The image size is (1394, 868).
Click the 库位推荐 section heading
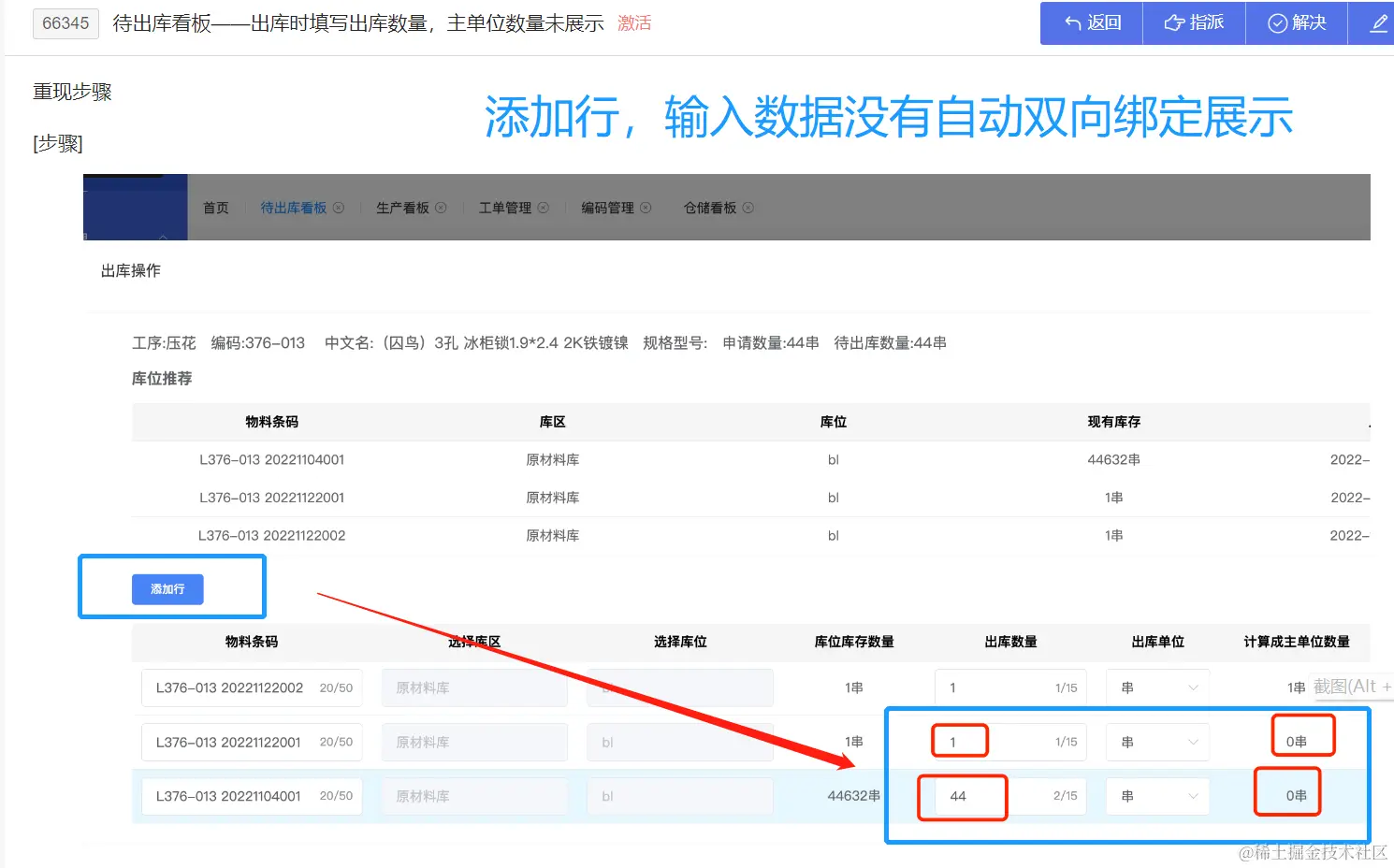(x=162, y=378)
